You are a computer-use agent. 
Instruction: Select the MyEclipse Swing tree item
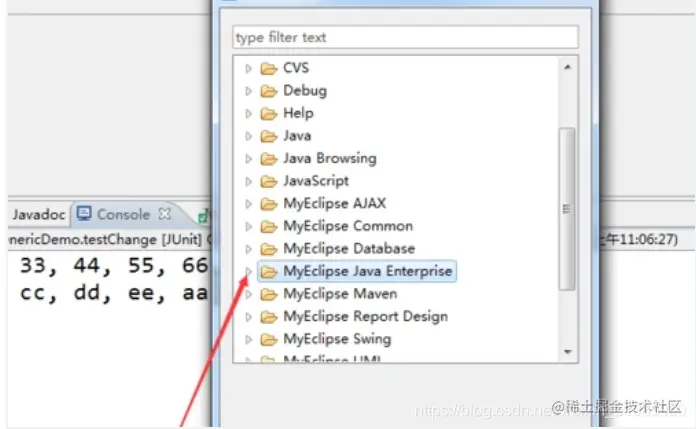(337, 339)
